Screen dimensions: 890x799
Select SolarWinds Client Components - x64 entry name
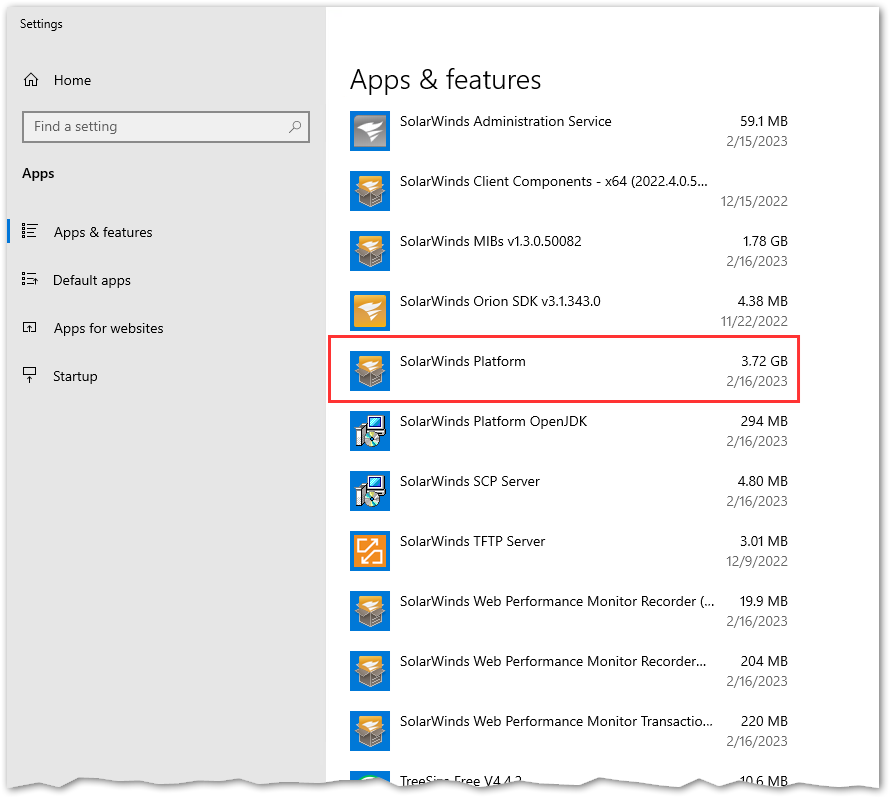553,181
